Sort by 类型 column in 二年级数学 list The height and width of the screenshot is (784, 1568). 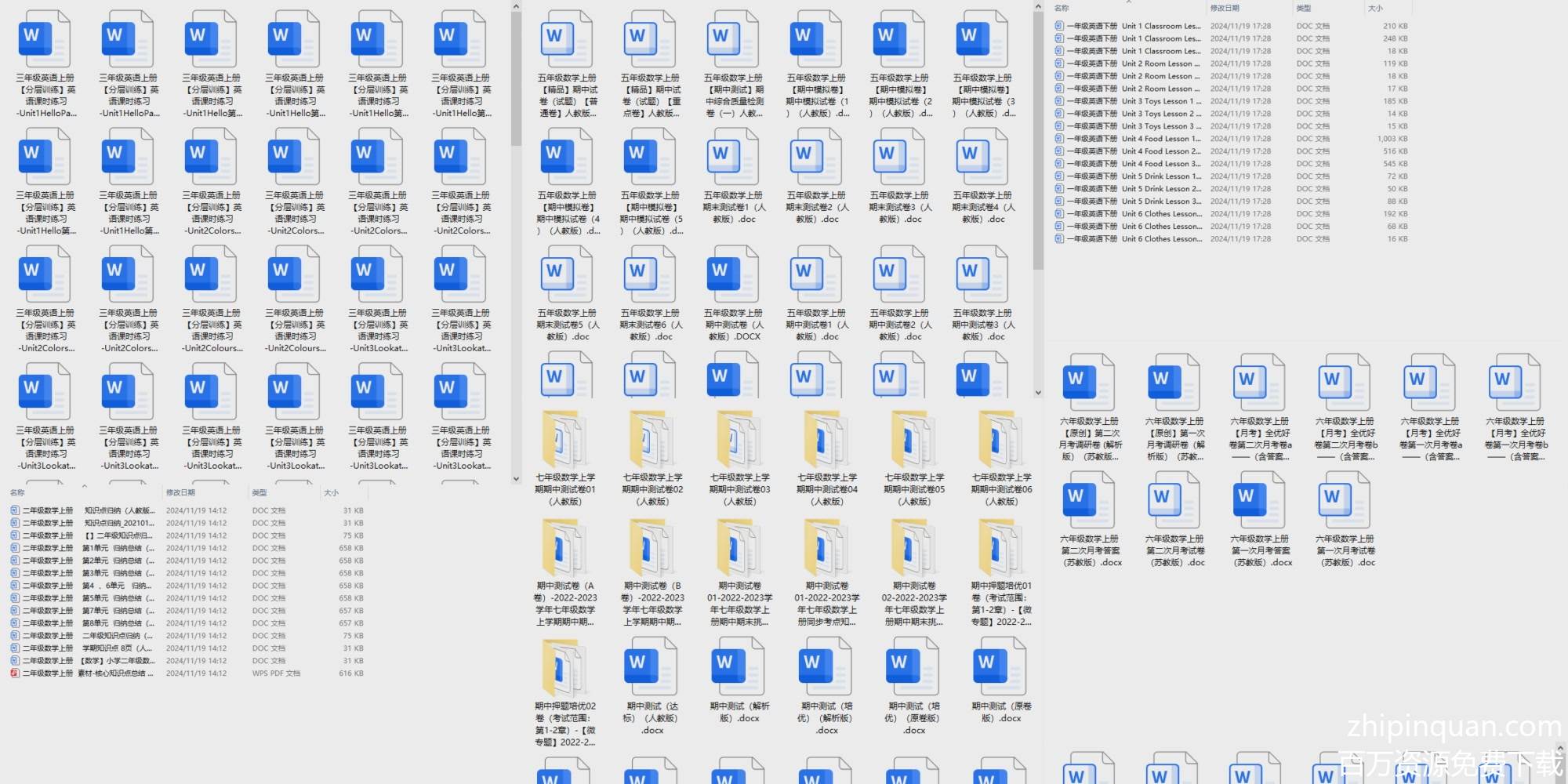pyautogui.click(x=260, y=492)
